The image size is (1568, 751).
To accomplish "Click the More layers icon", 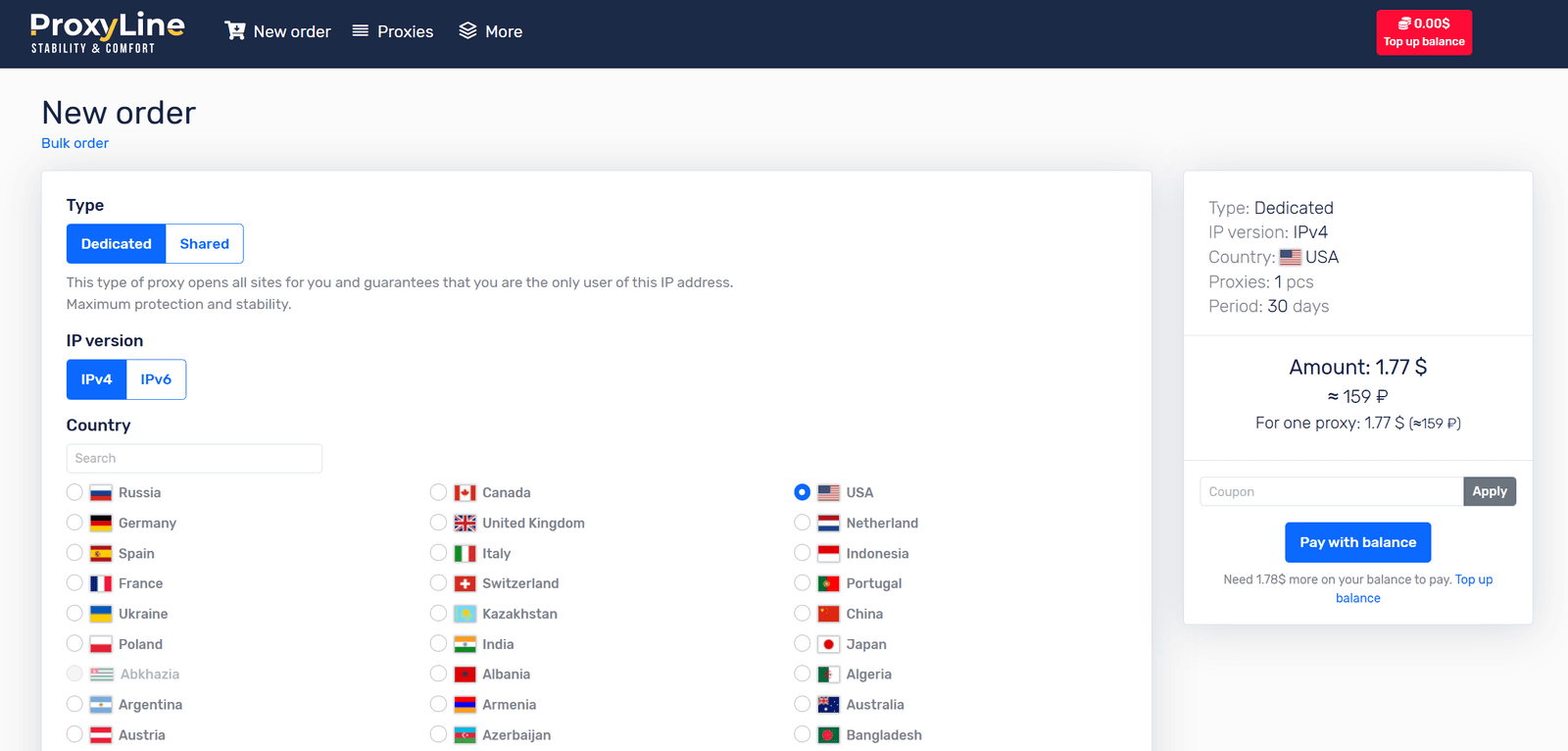I will pyautogui.click(x=467, y=30).
